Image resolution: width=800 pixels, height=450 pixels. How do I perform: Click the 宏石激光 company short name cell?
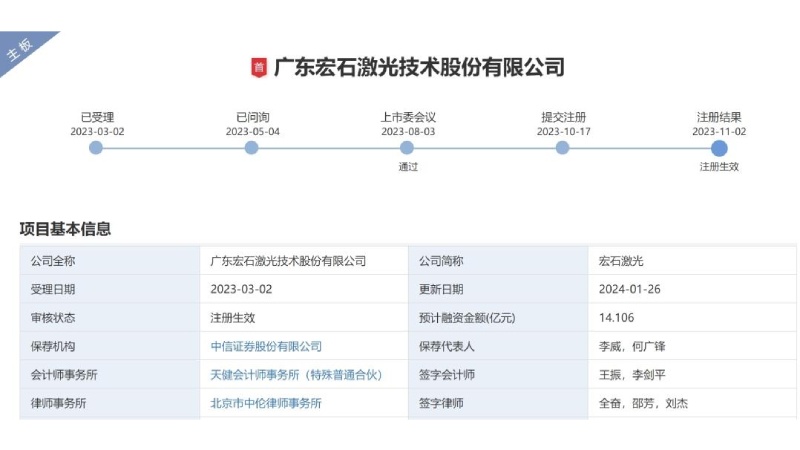click(x=621, y=261)
